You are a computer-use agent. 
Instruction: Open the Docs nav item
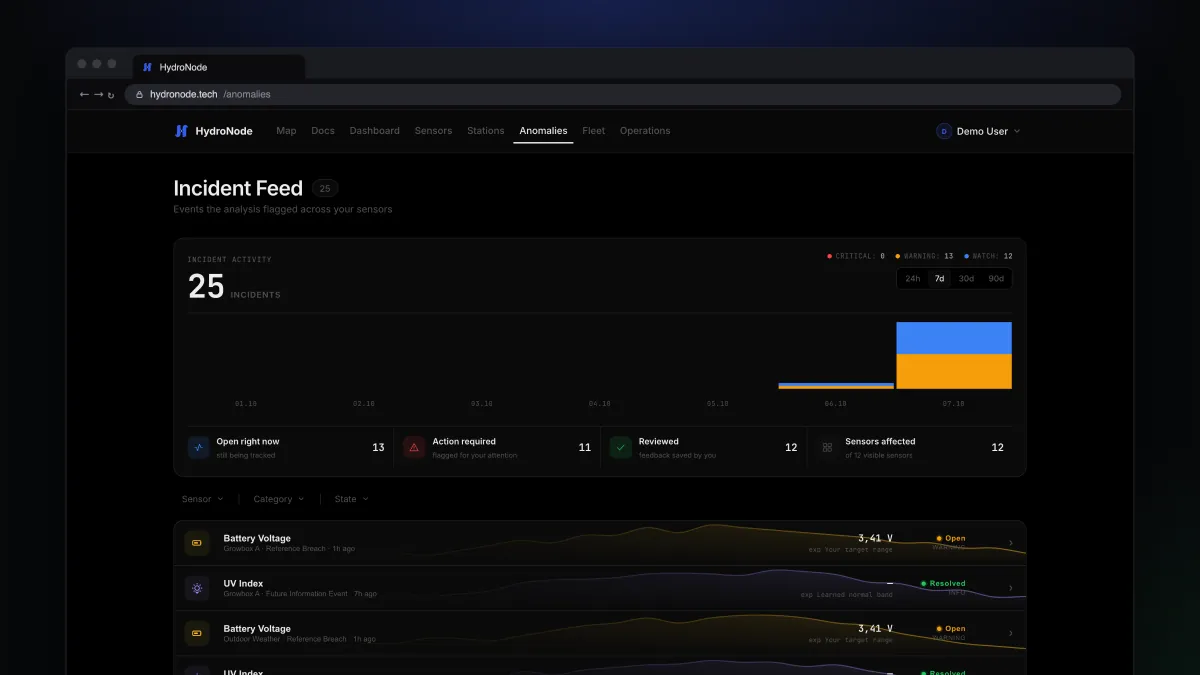click(x=323, y=131)
